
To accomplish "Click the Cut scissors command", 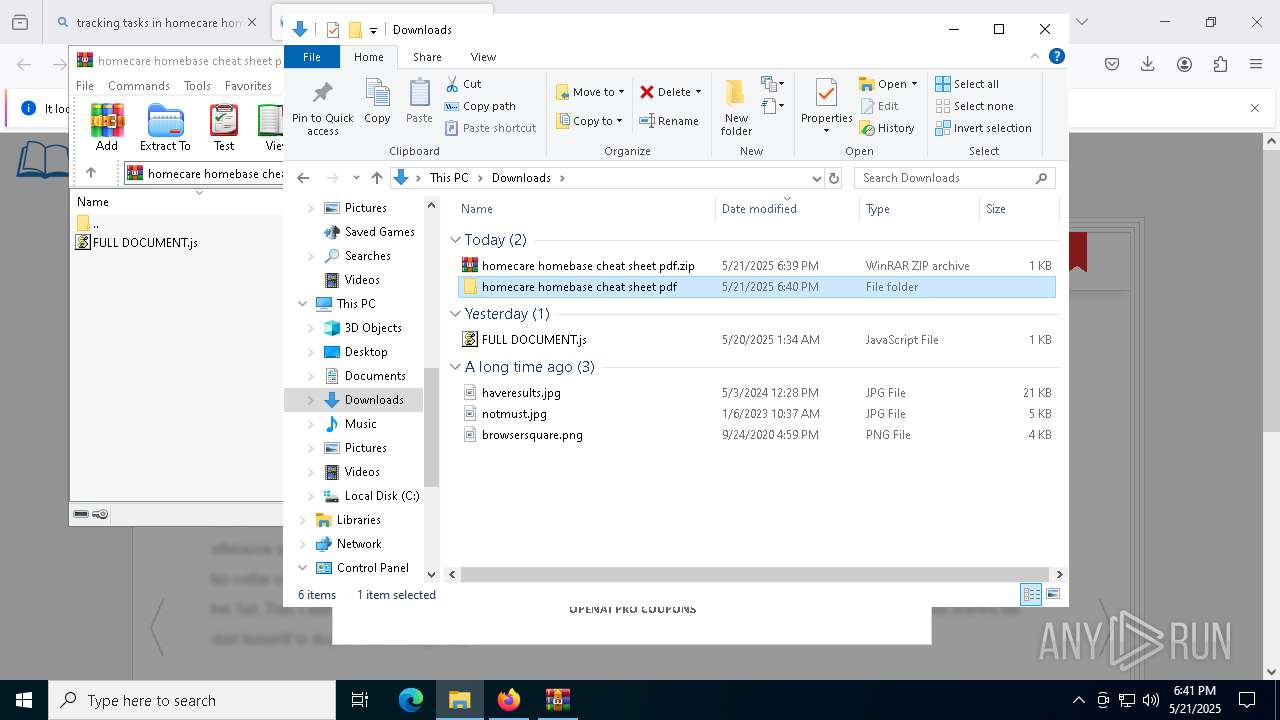I will 463,84.
